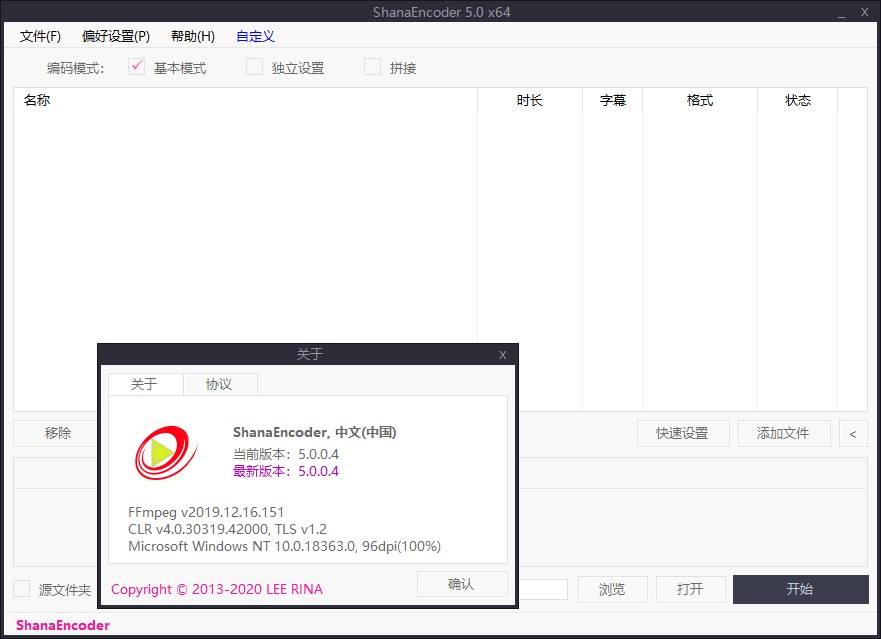
Task: Click the 浏览 browse button
Action: (x=612, y=589)
